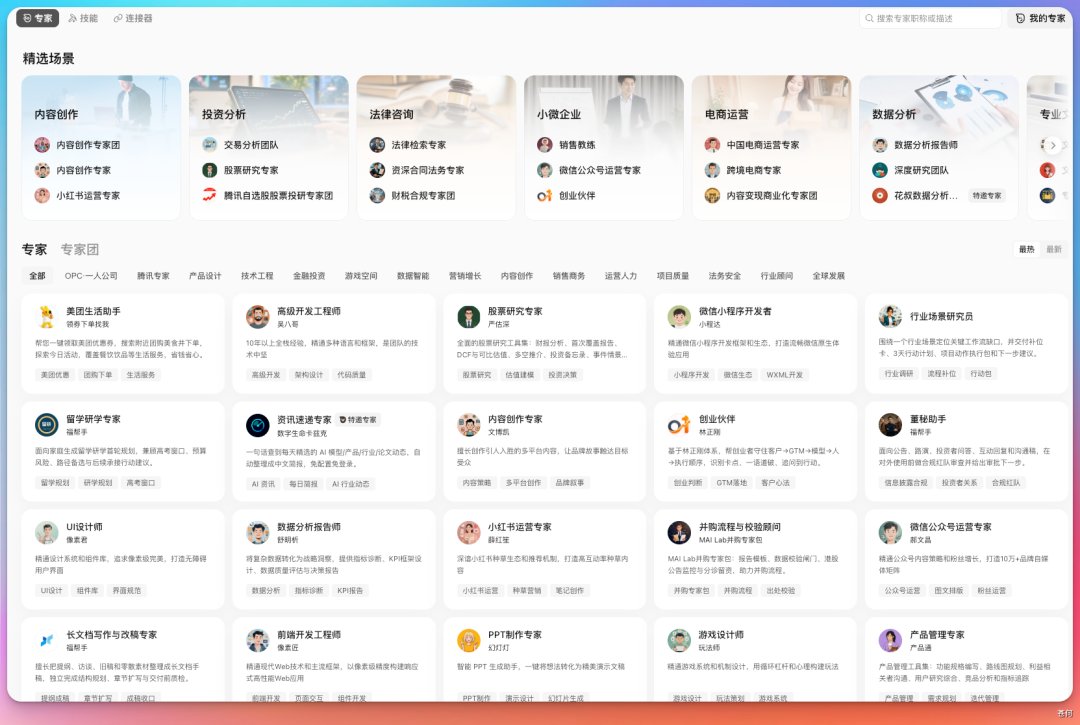Select the 产品管理专家 purple avatar
This screenshot has height=725, width=1080.
click(890, 640)
